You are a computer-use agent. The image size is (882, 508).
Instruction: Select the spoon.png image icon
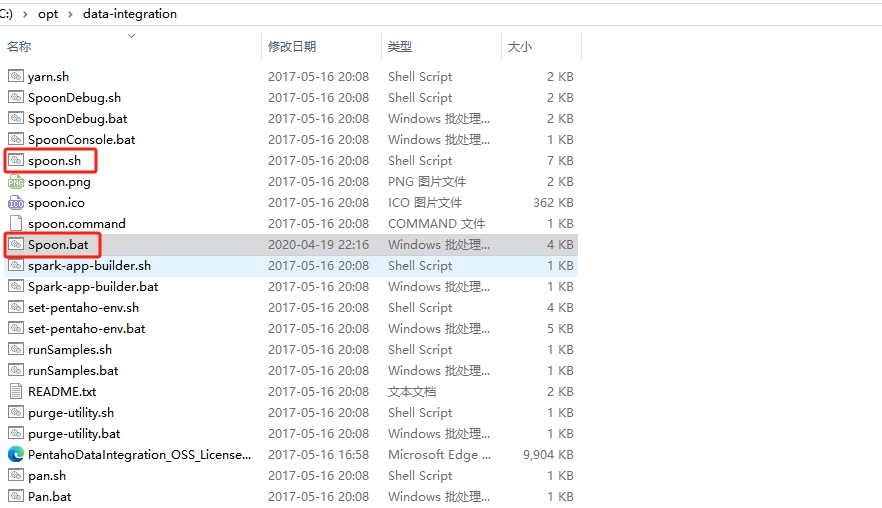[15, 182]
